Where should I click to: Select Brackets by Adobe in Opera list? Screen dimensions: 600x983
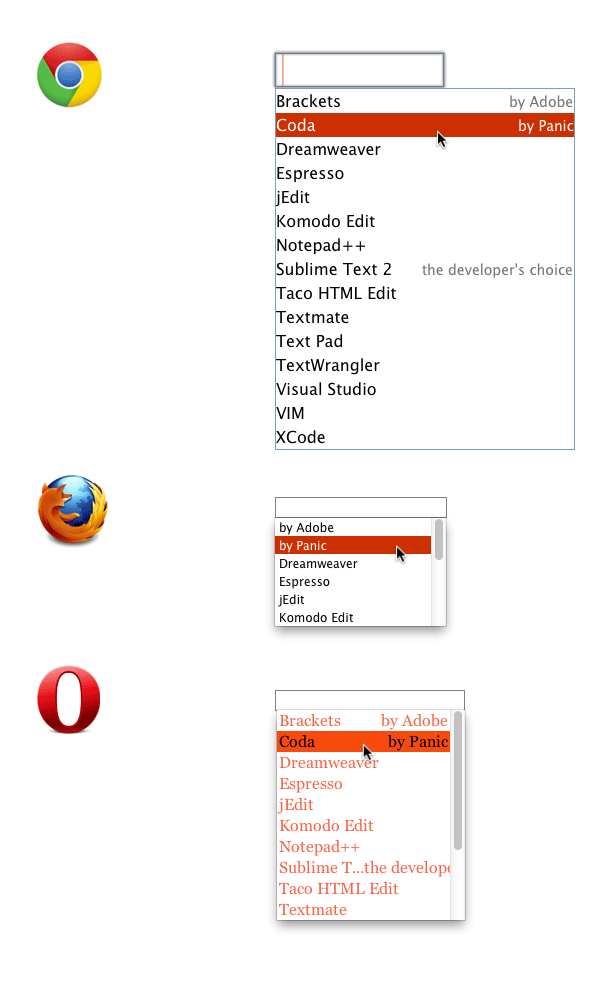pos(364,721)
